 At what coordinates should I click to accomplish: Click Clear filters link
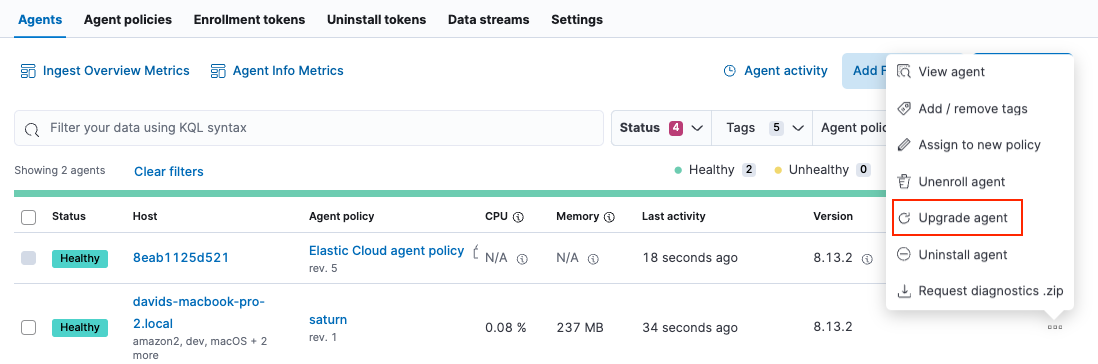pos(169,172)
